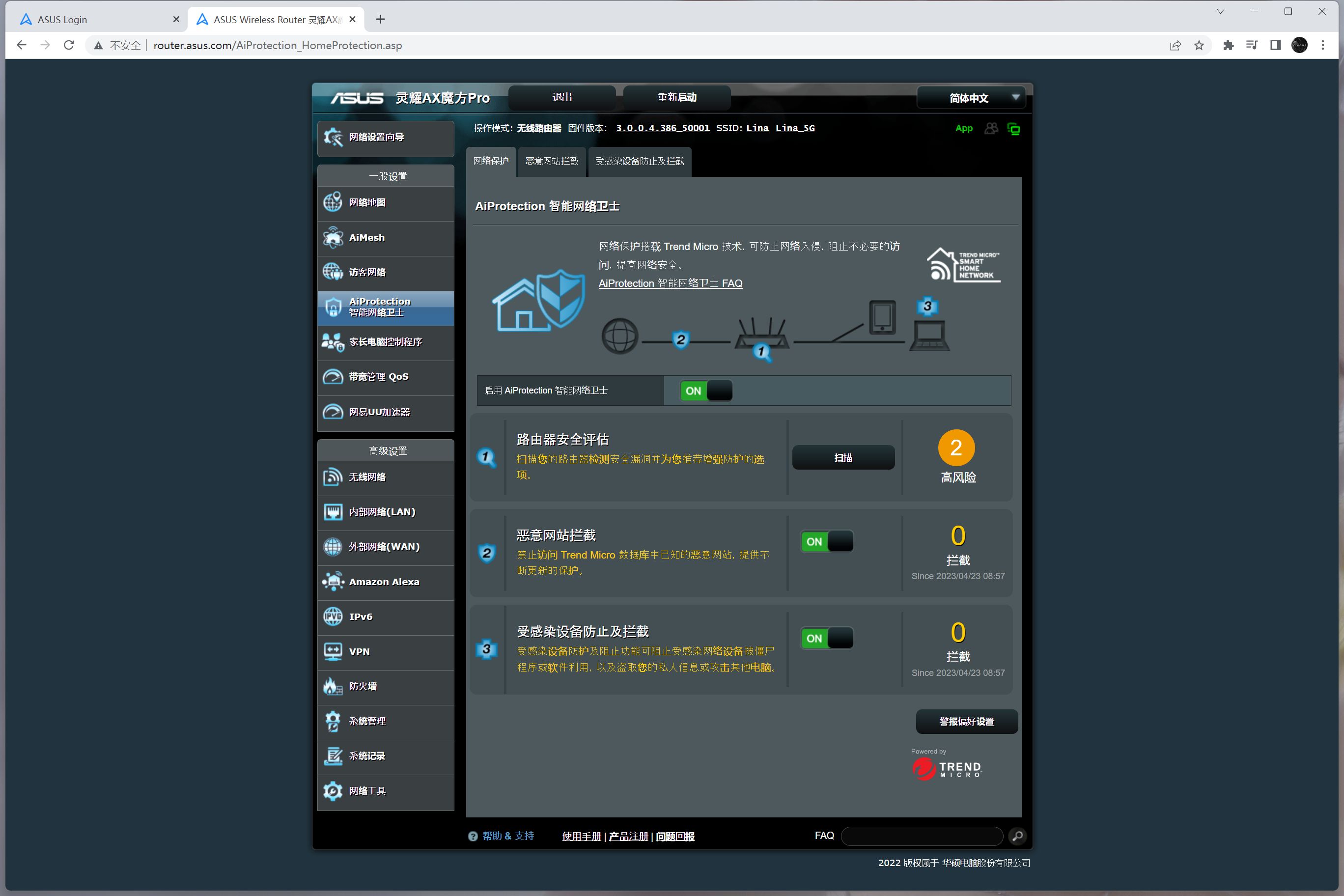Click into the FAQ search field
This screenshot has width=1344, height=896.
[x=922, y=836]
